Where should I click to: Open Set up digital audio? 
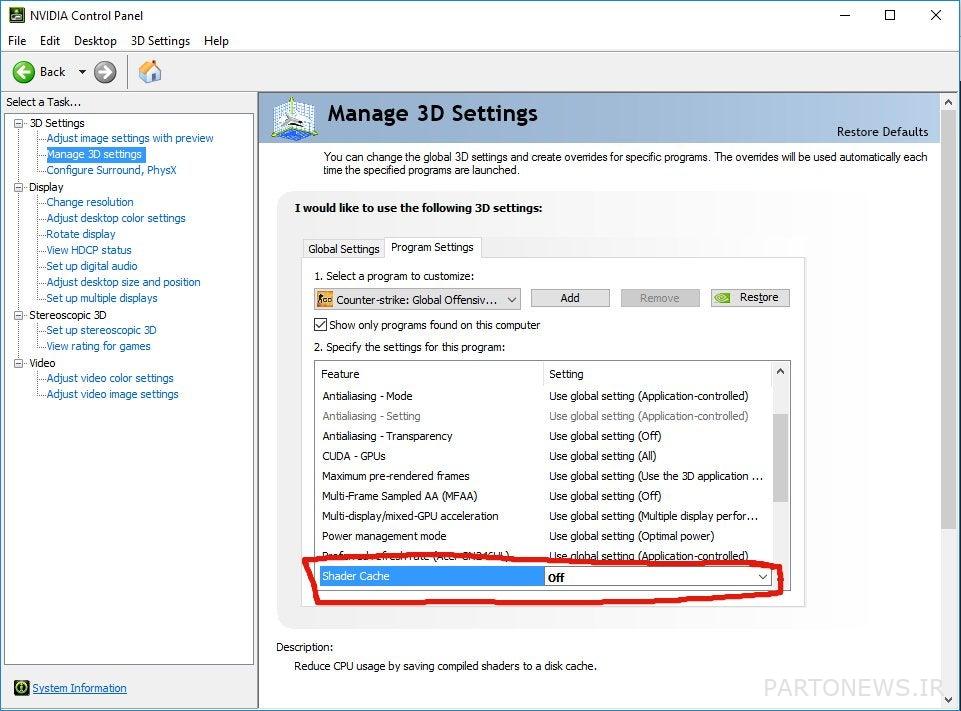coord(92,266)
